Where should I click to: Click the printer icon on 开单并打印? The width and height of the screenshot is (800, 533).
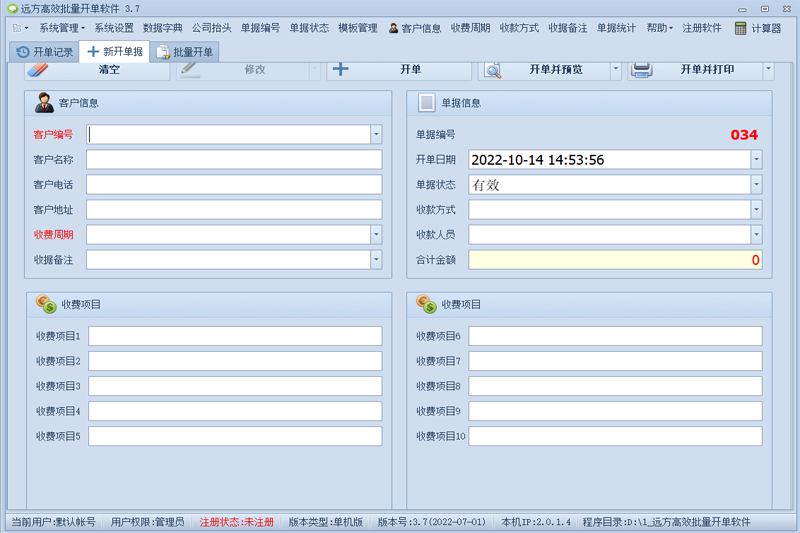click(x=641, y=70)
